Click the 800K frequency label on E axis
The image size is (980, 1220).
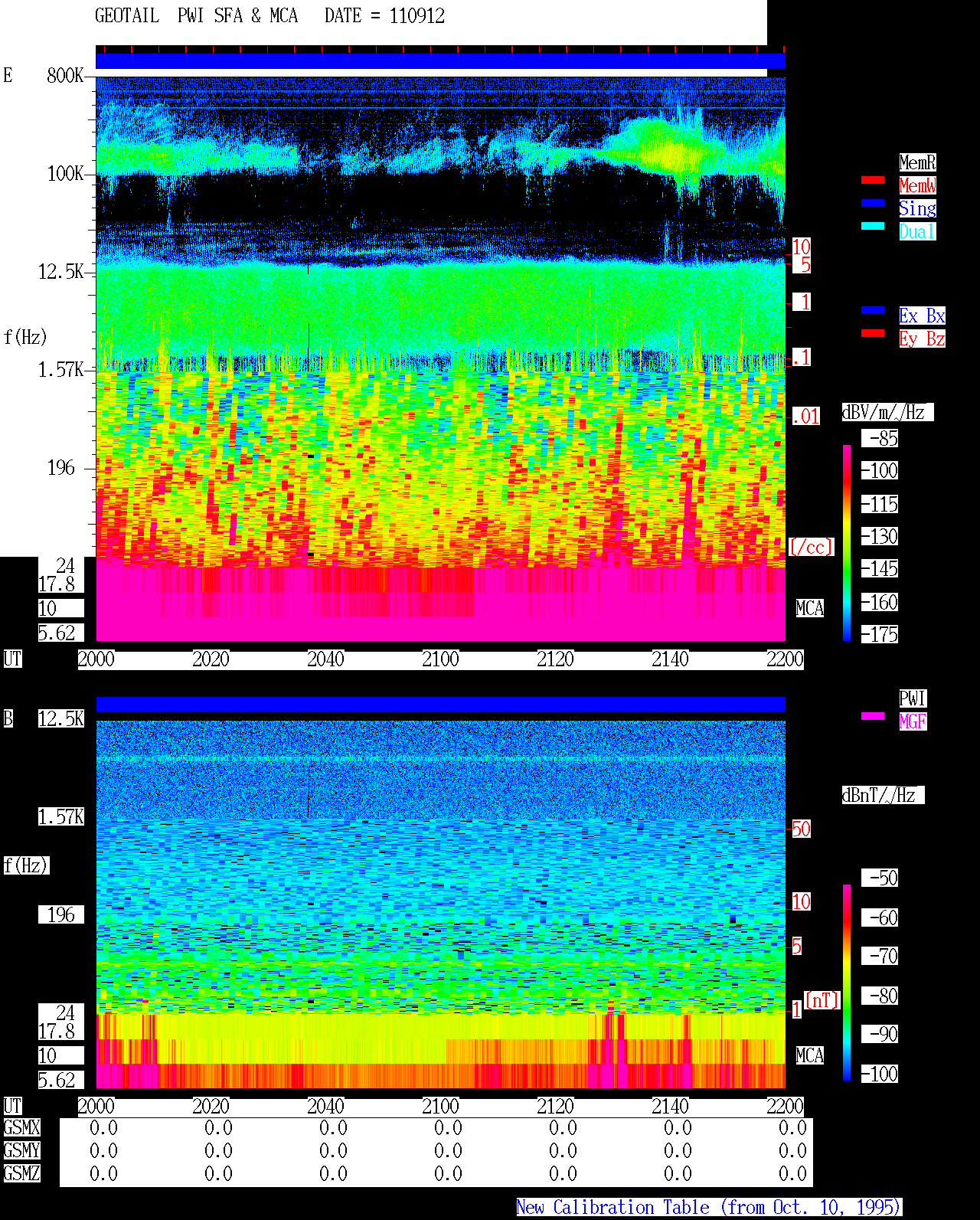pyautogui.click(x=65, y=75)
